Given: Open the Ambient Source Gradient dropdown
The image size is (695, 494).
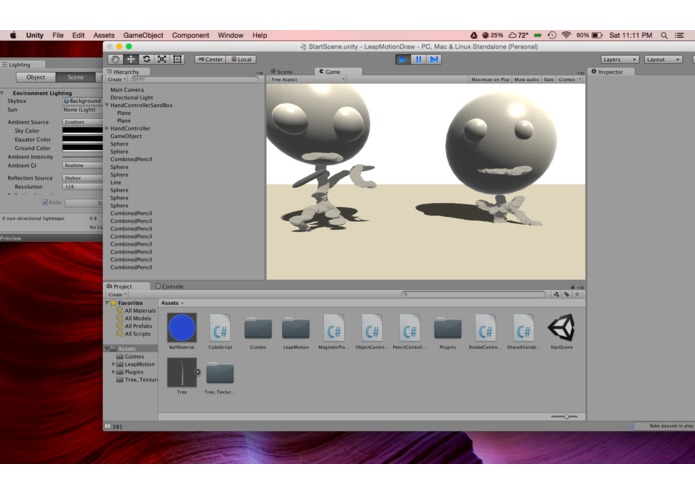Looking at the screenshot, I should pos(82,122).
